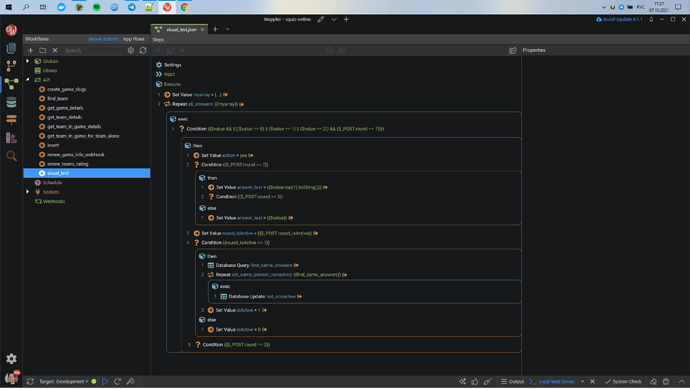Reload the project in status bar
The image size is (690, 390).
pos(117,382)
